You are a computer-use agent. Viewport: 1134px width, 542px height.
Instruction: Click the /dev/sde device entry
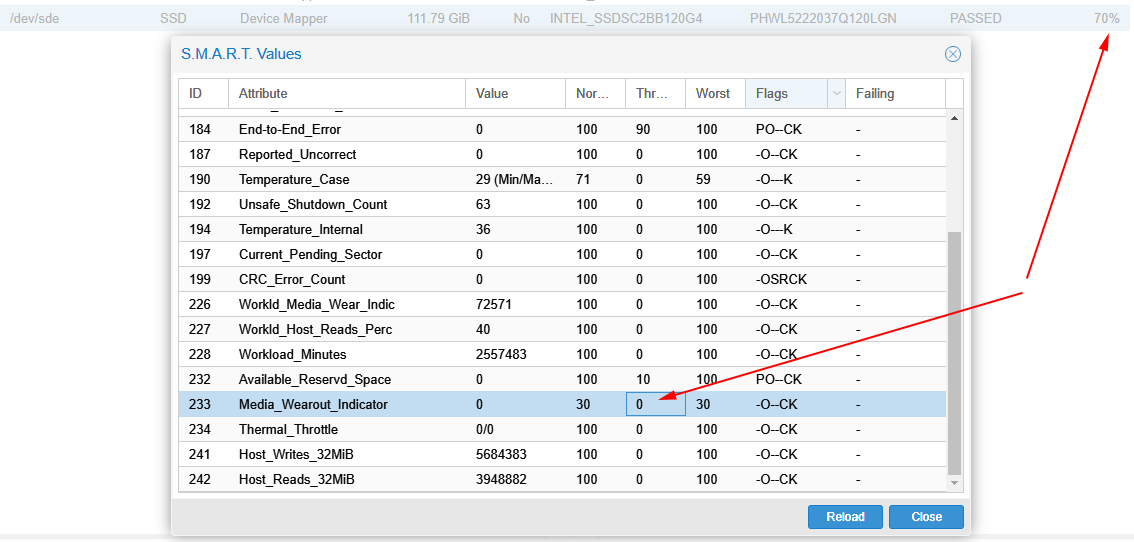tap(35, 19)
